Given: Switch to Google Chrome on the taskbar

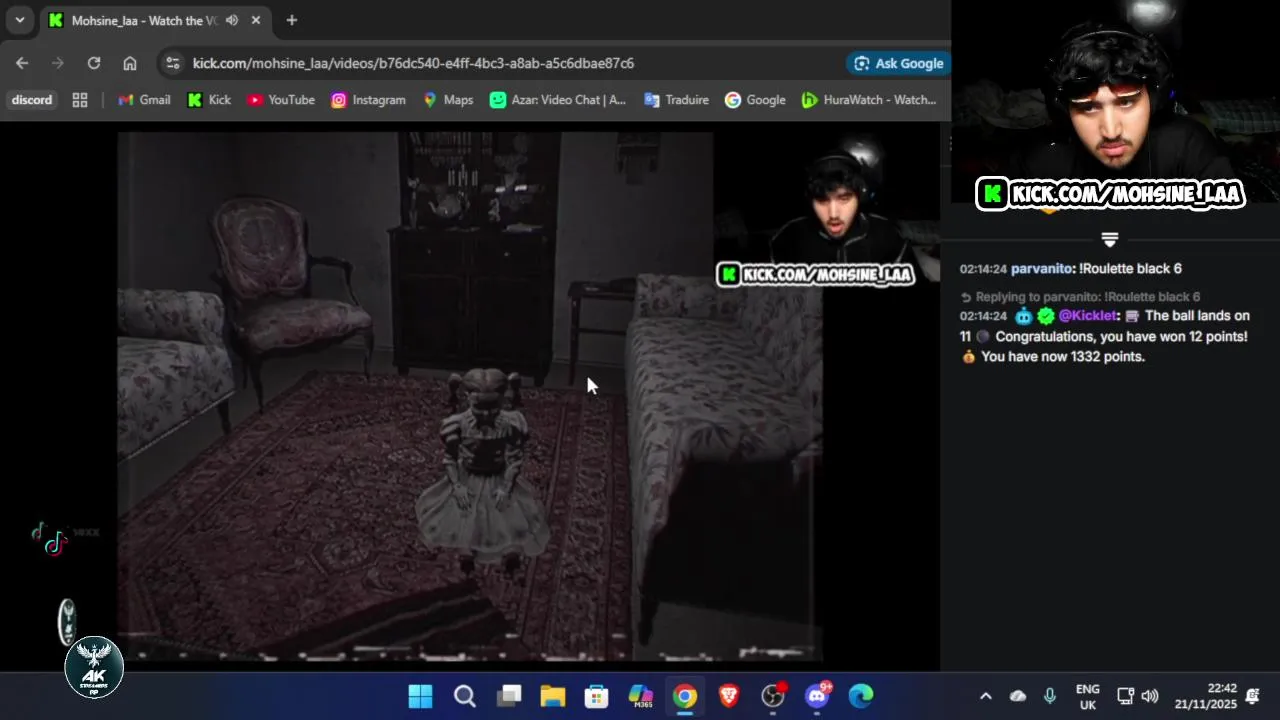Looking at the screenshot, I should point(685,696).
